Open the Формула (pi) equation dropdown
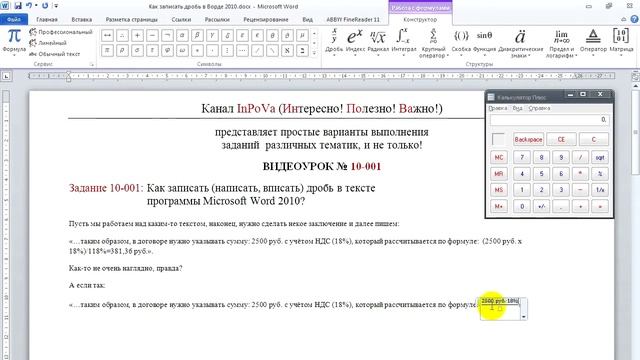Viewport: 640px width, 360px height. tap(14, 42)
